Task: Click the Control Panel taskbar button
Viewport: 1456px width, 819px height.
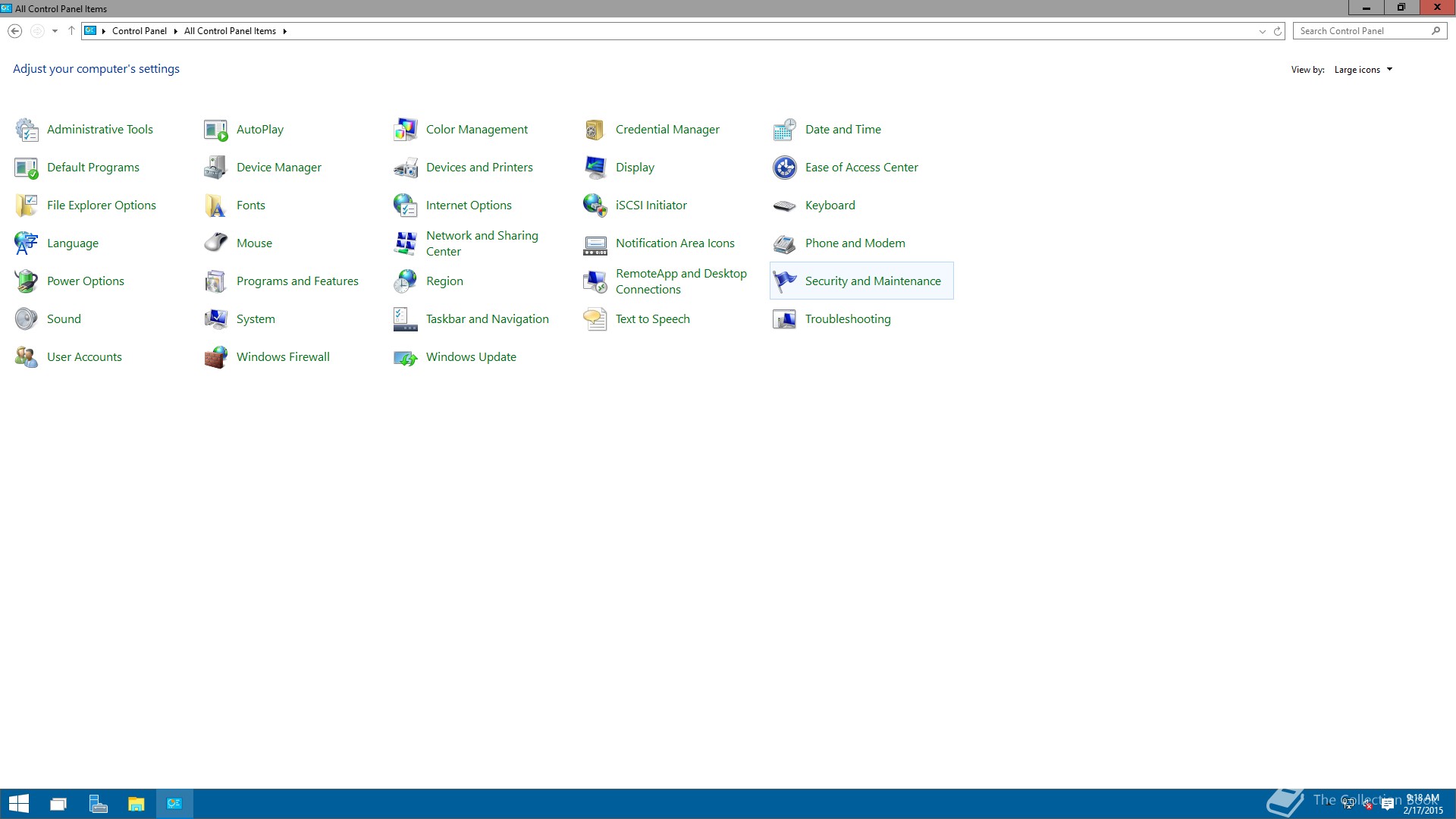Action: (175, 804)
